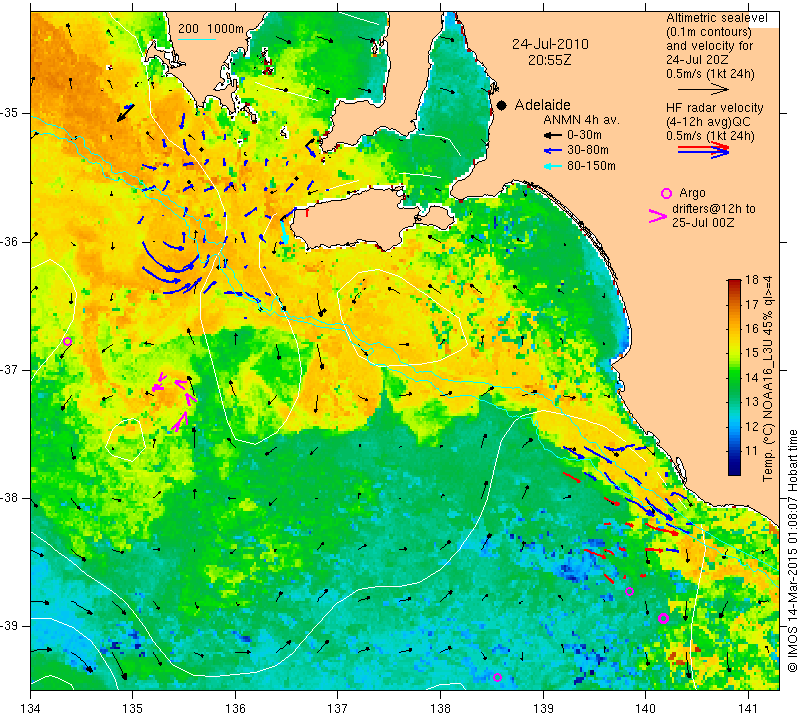
Task: Click the IMOS copyright timestamp text
Action: (x=792, y=550)
